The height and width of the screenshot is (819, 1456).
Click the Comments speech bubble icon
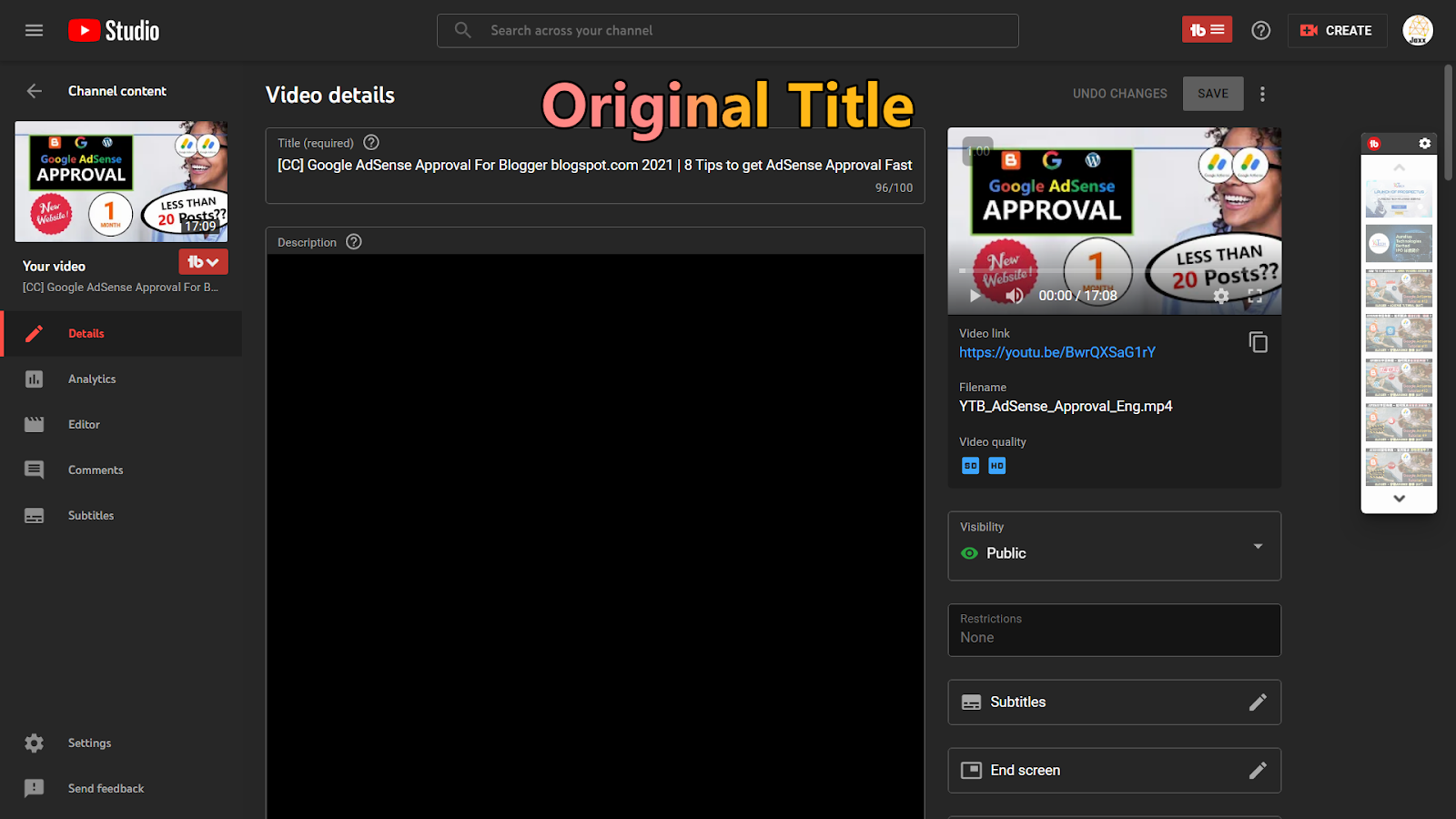[34, 470]
